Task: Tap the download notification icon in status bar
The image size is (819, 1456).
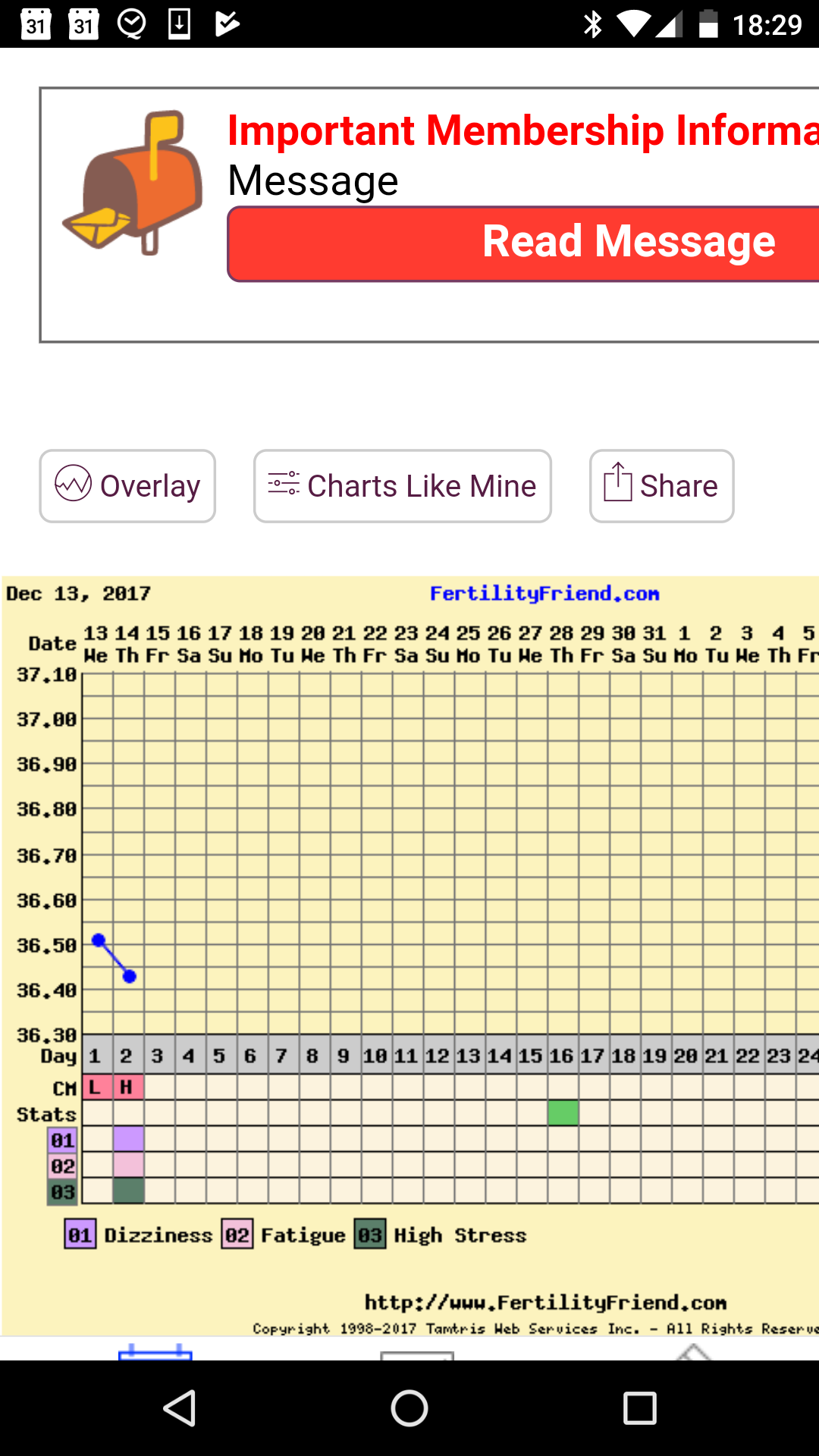Action: pyautogui.click(x=179, y=24)
